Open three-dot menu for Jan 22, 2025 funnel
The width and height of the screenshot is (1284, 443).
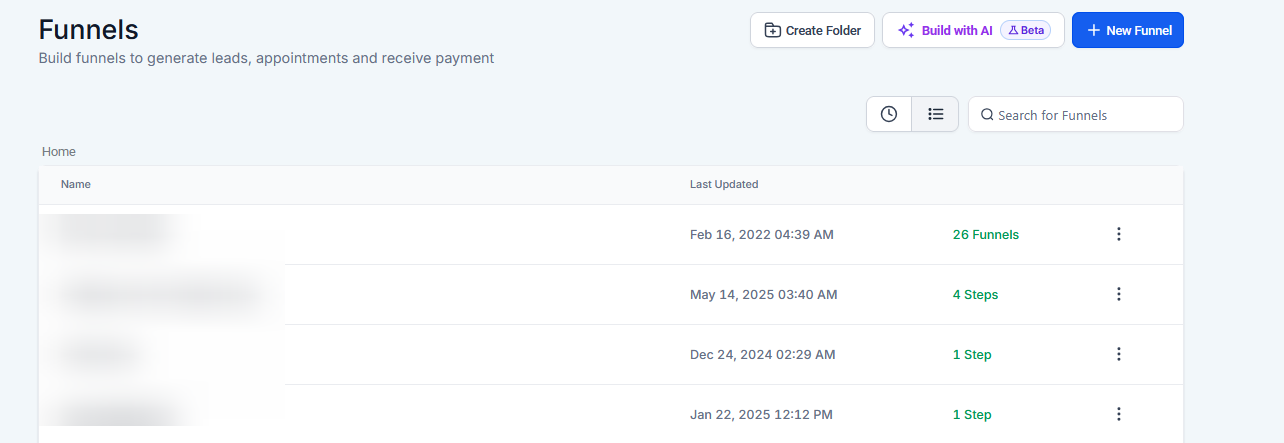point(1119,414)
